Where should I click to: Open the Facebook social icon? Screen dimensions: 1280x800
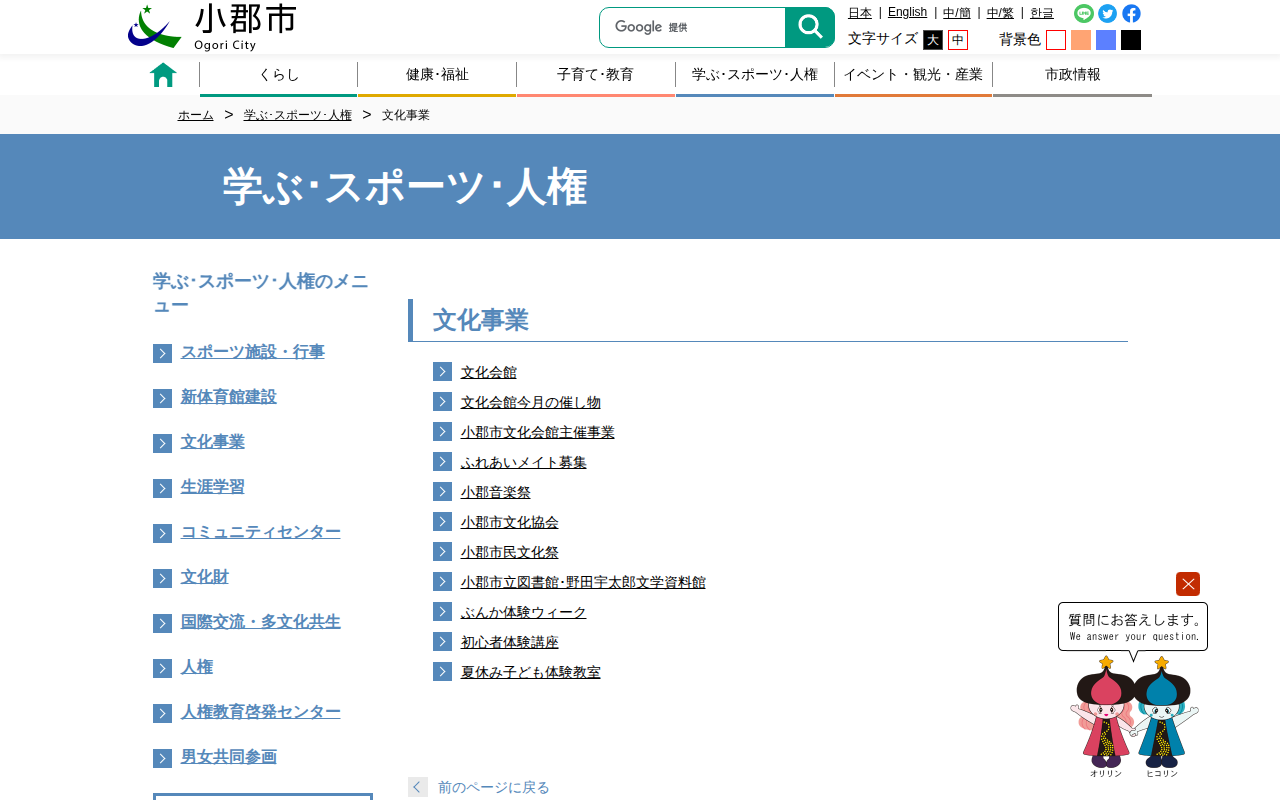tap(1131, 13)
